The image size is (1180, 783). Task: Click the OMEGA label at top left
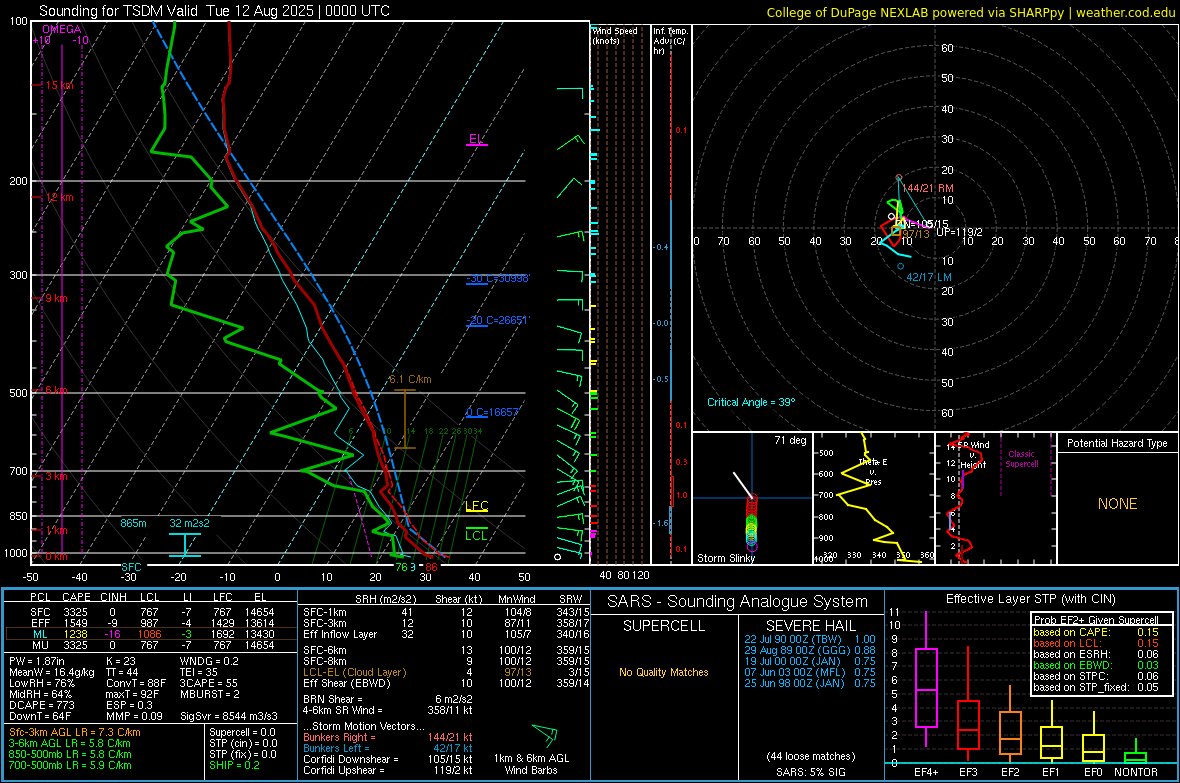point(62,29)
